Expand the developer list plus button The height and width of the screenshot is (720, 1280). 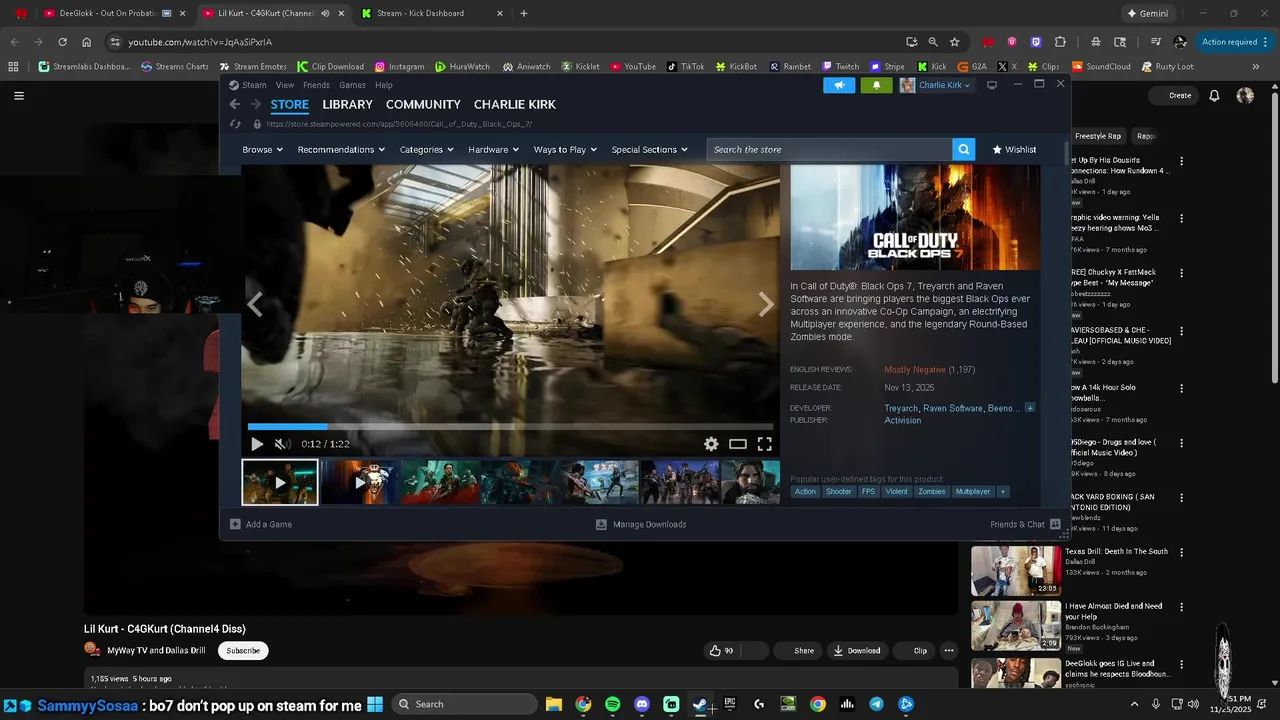point(1030,408)
